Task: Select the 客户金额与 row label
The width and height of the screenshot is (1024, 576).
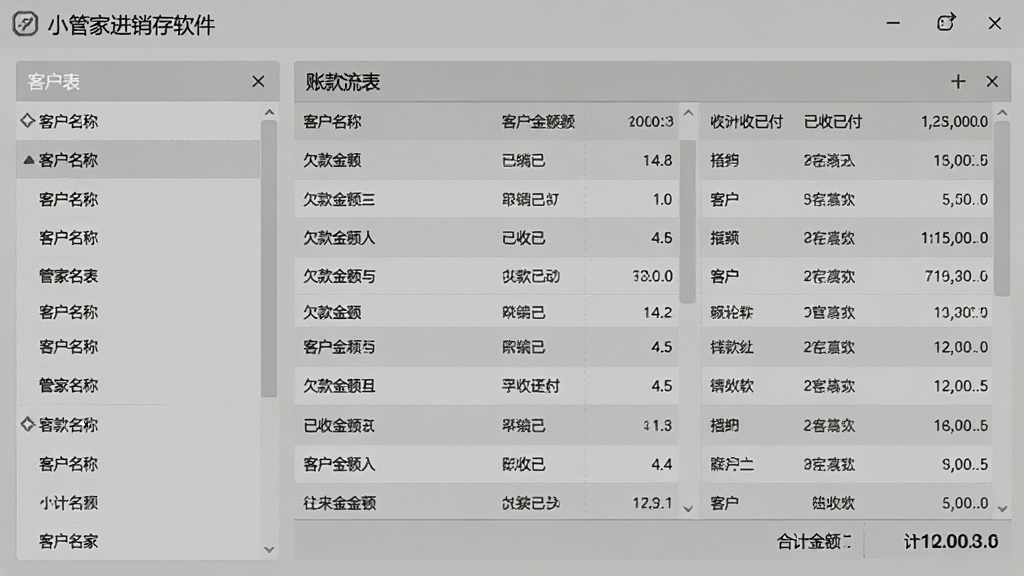Action: click(339, 347)
